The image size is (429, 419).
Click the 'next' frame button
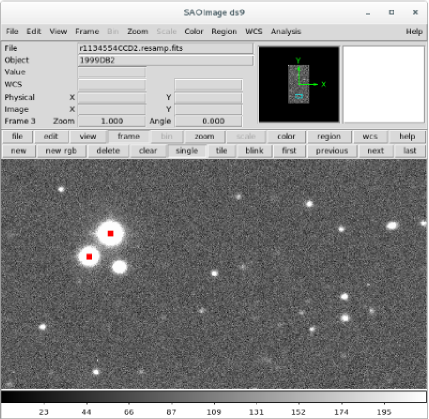(x=376, y=151)
